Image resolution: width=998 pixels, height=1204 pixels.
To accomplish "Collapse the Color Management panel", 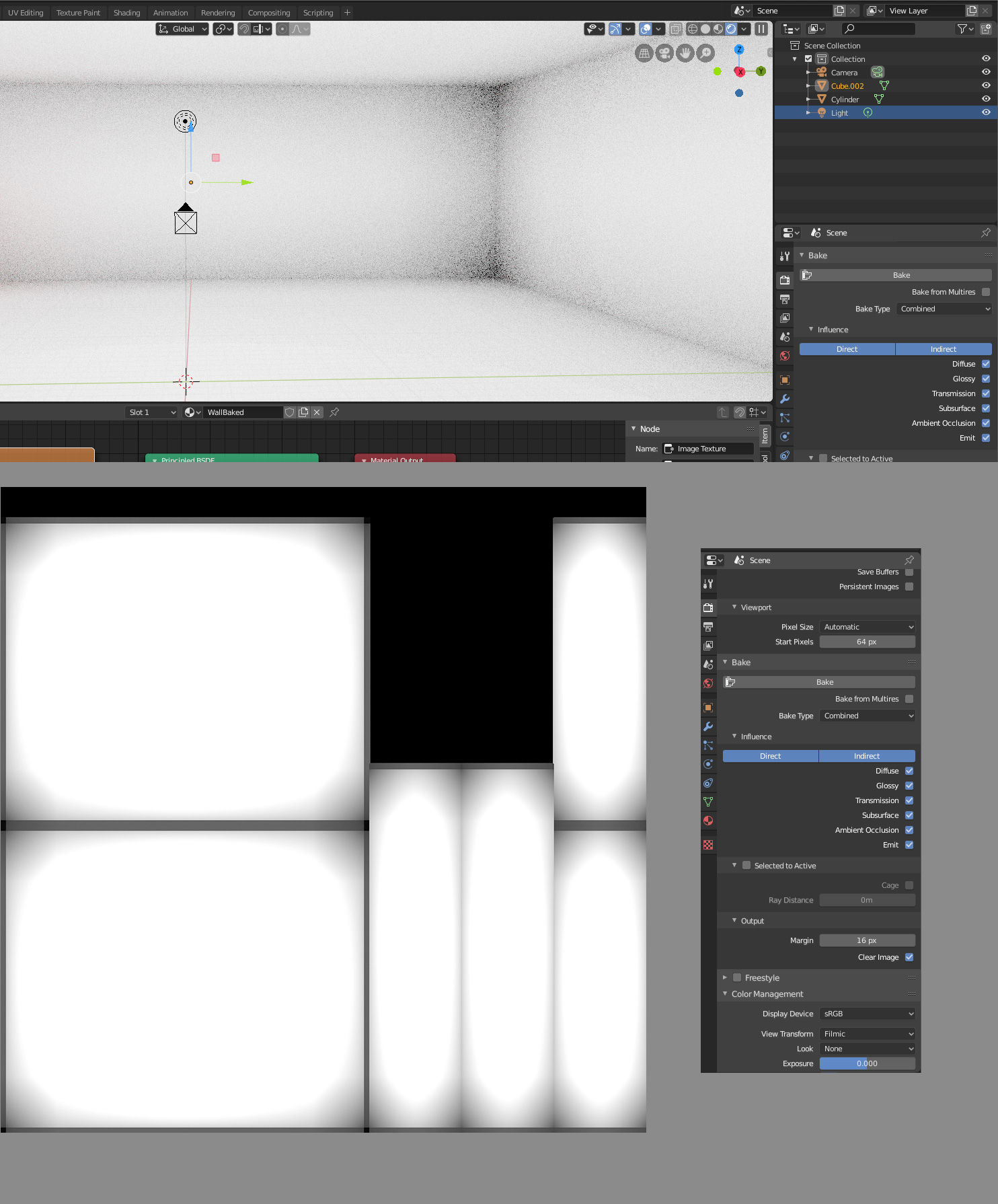I will coord(725,993).
